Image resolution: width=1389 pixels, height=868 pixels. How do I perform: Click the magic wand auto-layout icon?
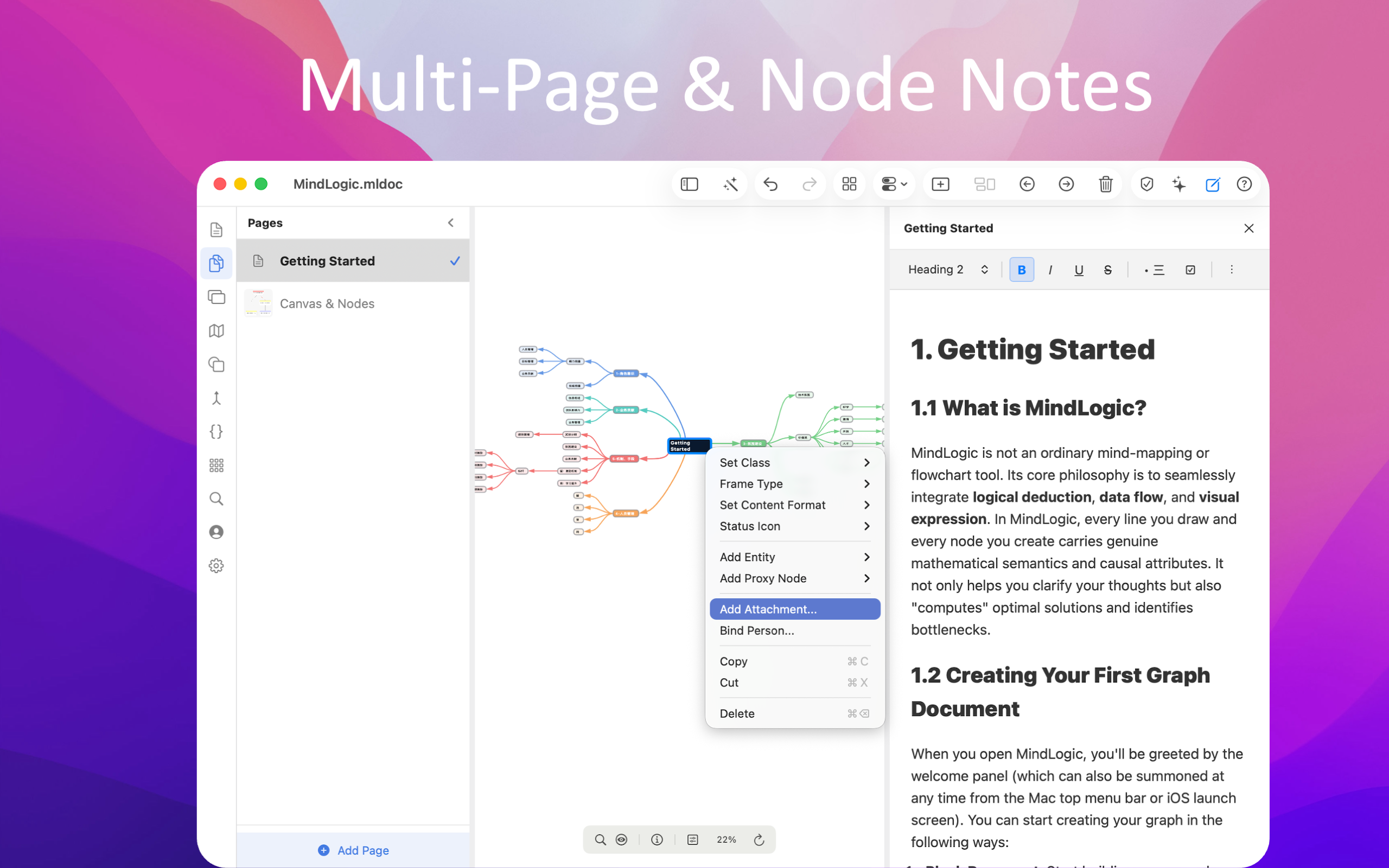pos(730,184)
